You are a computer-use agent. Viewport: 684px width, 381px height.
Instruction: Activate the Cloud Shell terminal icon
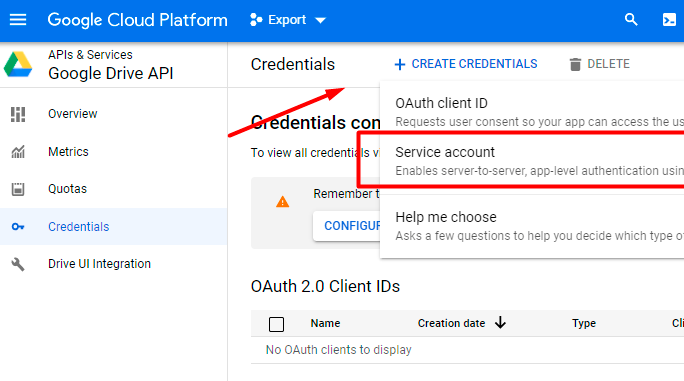[669, 20]
